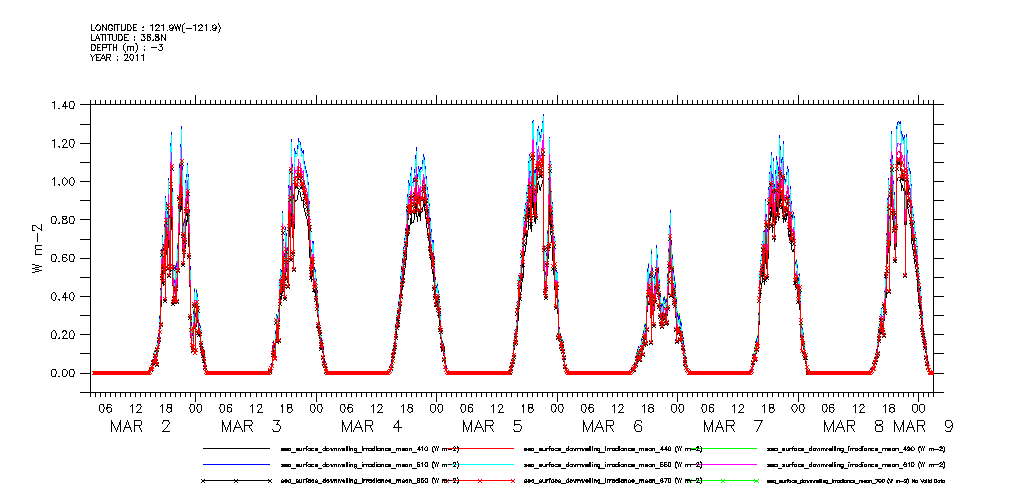Click the MAR 5 date label
This screenshot has width=1009, height=504.
493,426
